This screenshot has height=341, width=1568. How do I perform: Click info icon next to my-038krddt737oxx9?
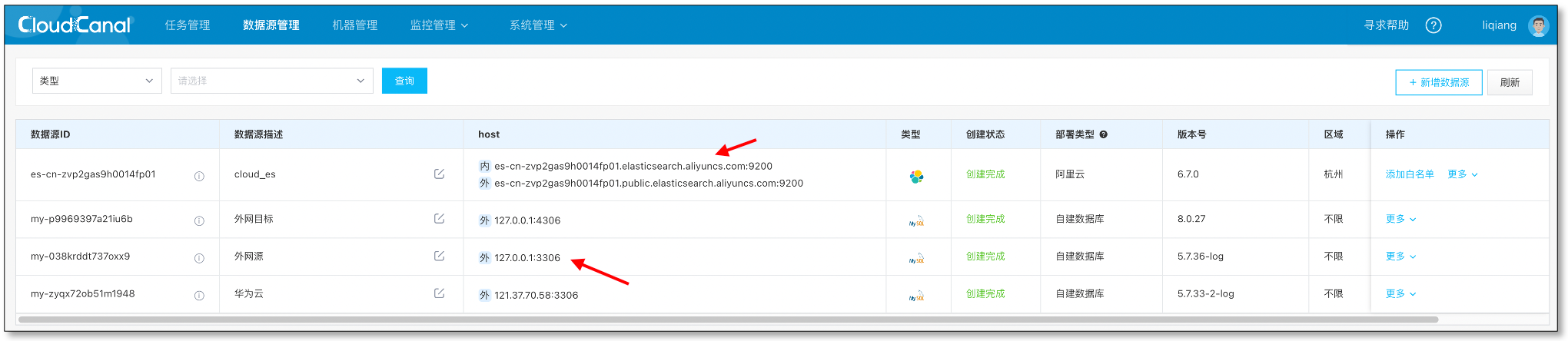point(199,258)
